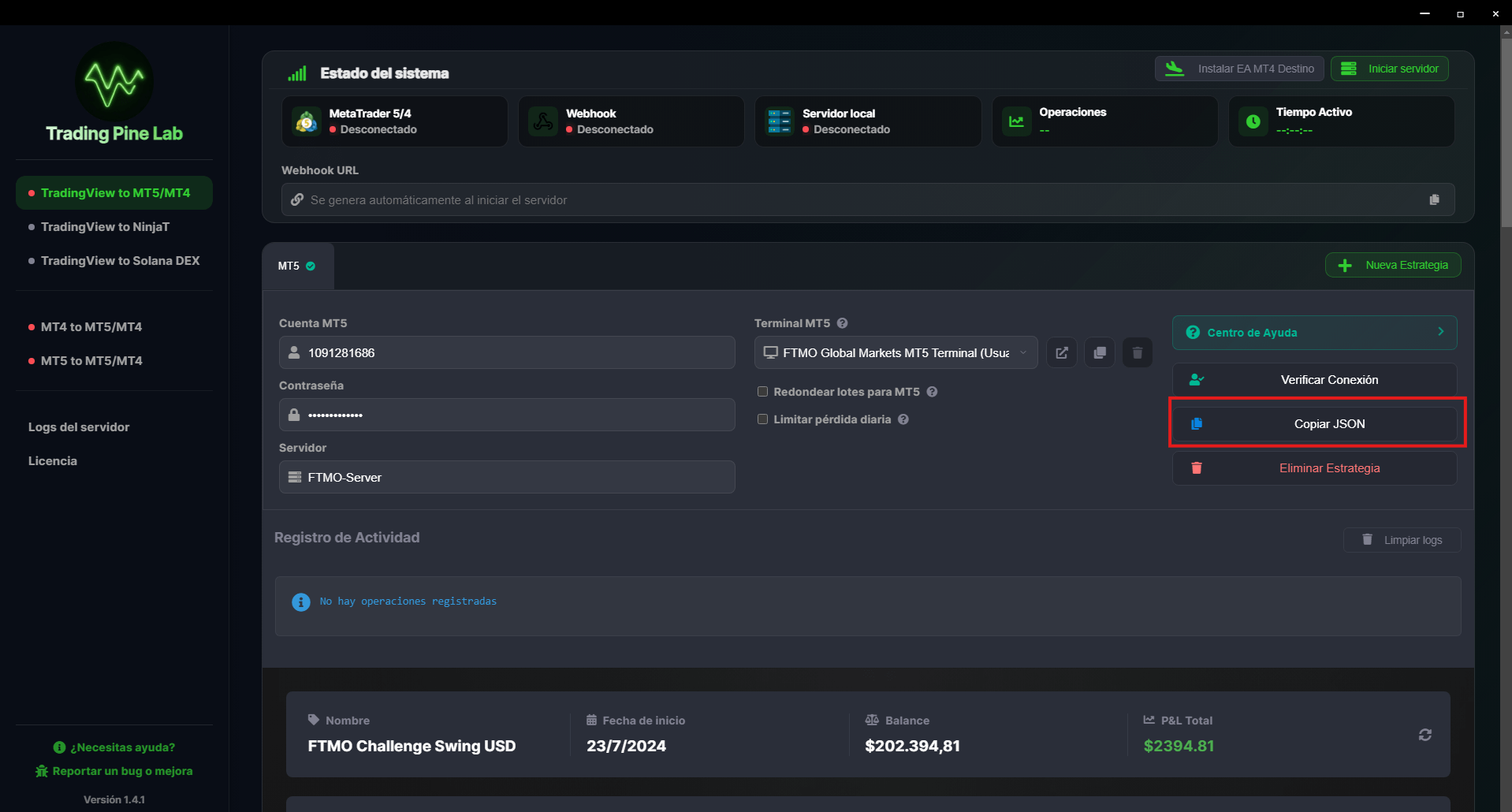Delete the selected MT5 terminal via trash icon
Viewport: 1512px width, 812px height.
point(1137,352)
